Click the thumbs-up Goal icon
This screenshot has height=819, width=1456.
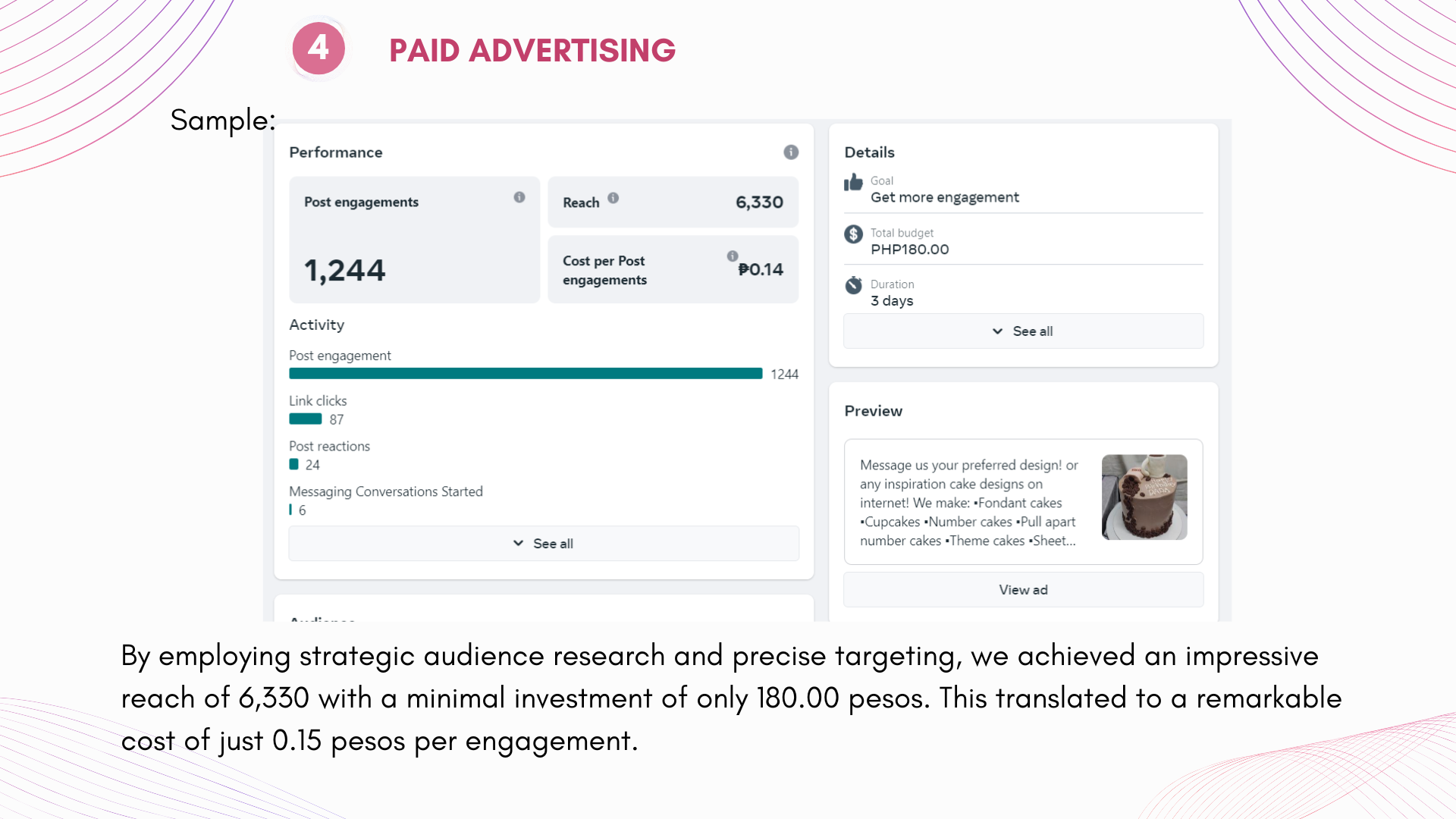(854, 183)
